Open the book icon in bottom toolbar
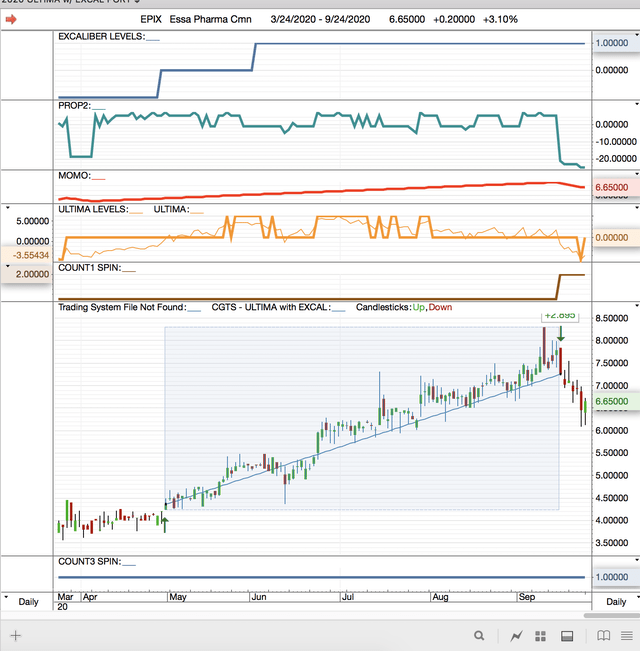 (603, 636)
